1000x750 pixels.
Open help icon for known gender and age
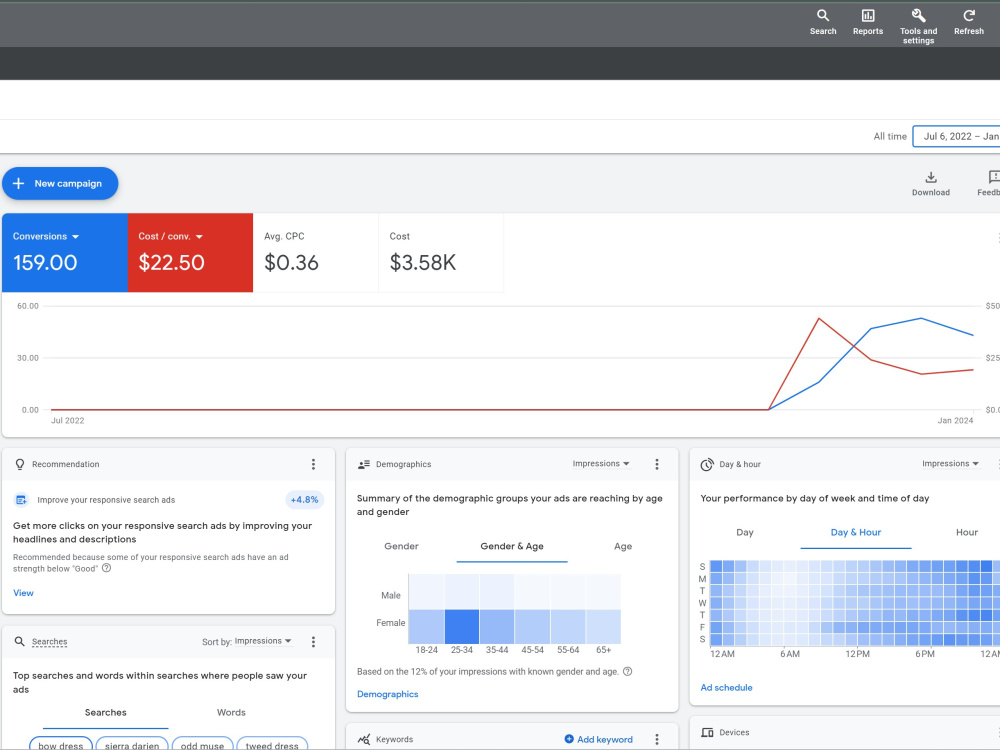(628, 672)
